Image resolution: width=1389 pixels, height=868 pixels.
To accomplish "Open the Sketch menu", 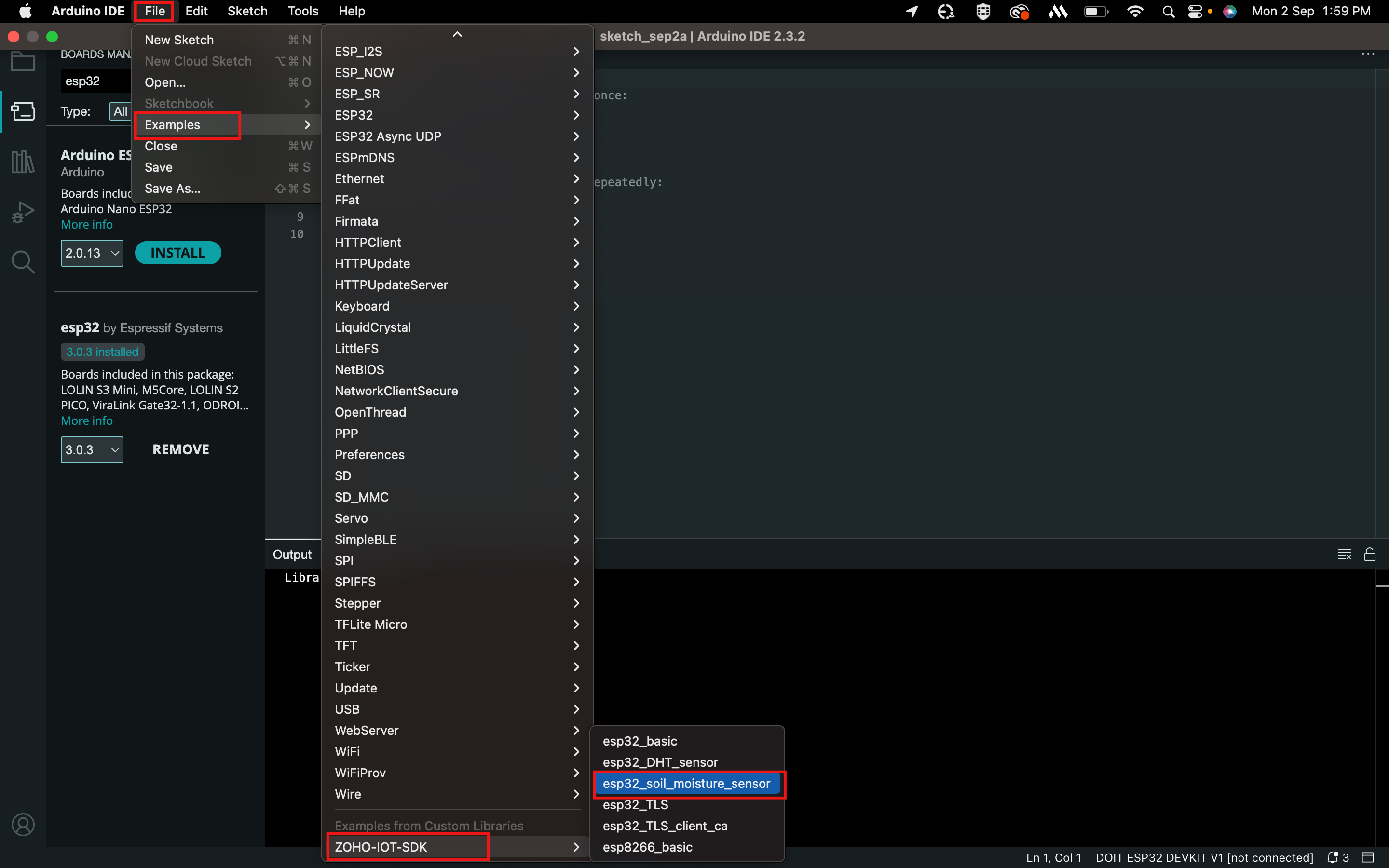I will (247, 11).
